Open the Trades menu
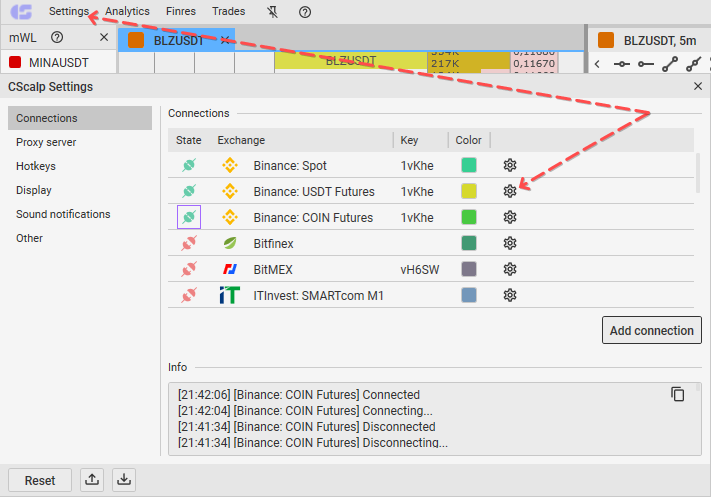 click(x=229, y=11)
